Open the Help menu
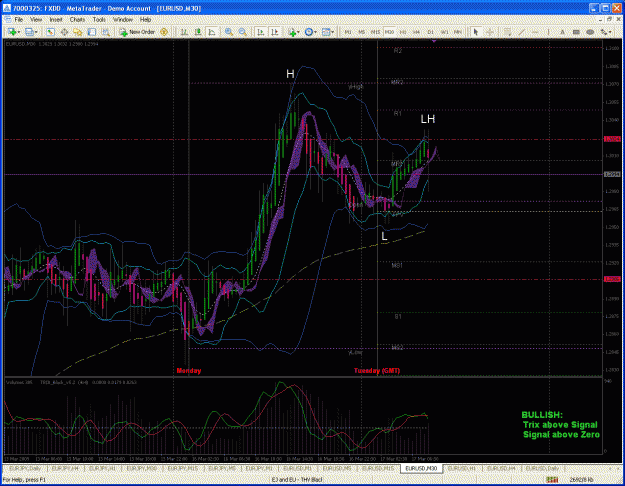 coord(145,19)
